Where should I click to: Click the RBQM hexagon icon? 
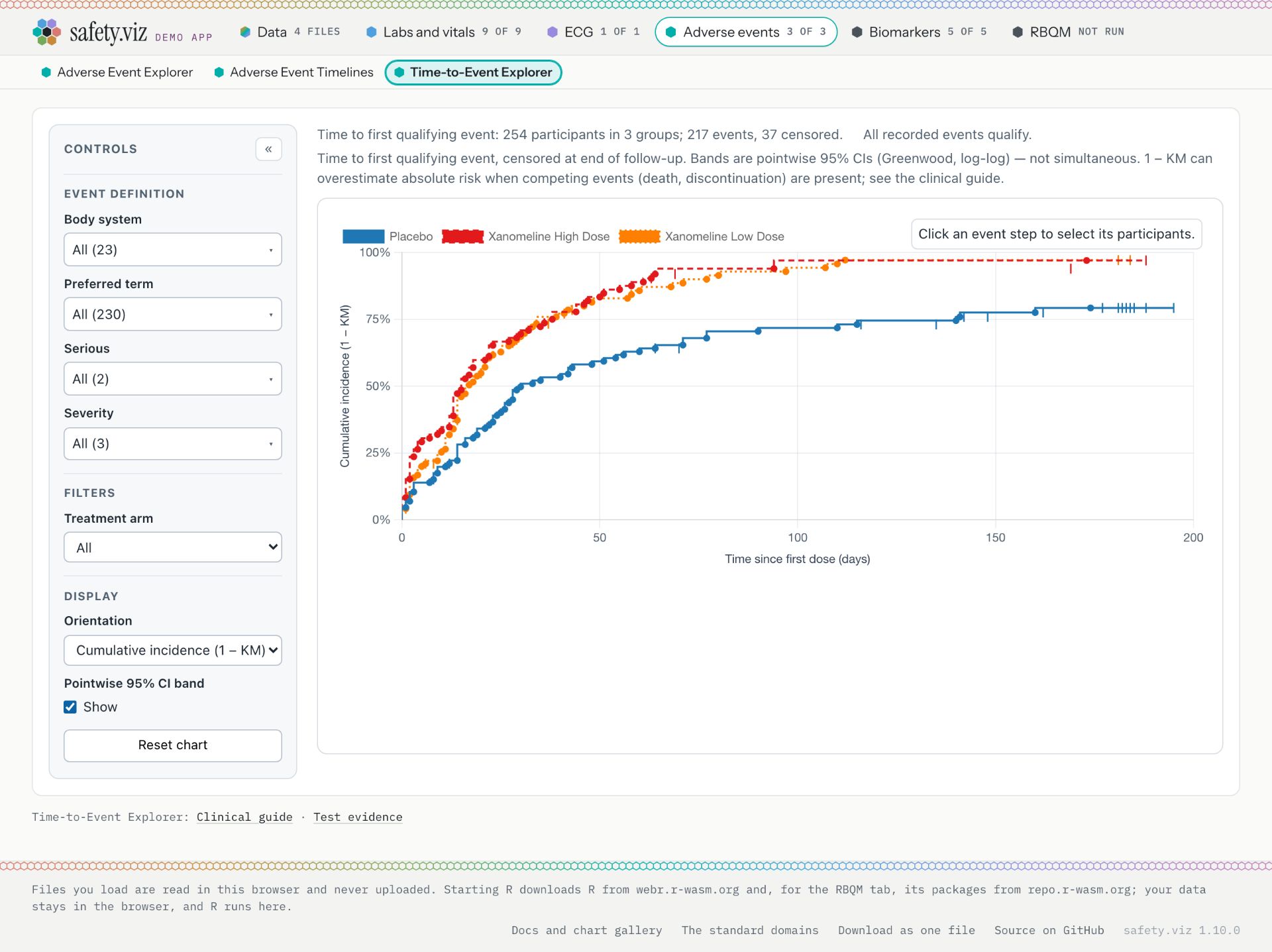[x=1018, y=32]
